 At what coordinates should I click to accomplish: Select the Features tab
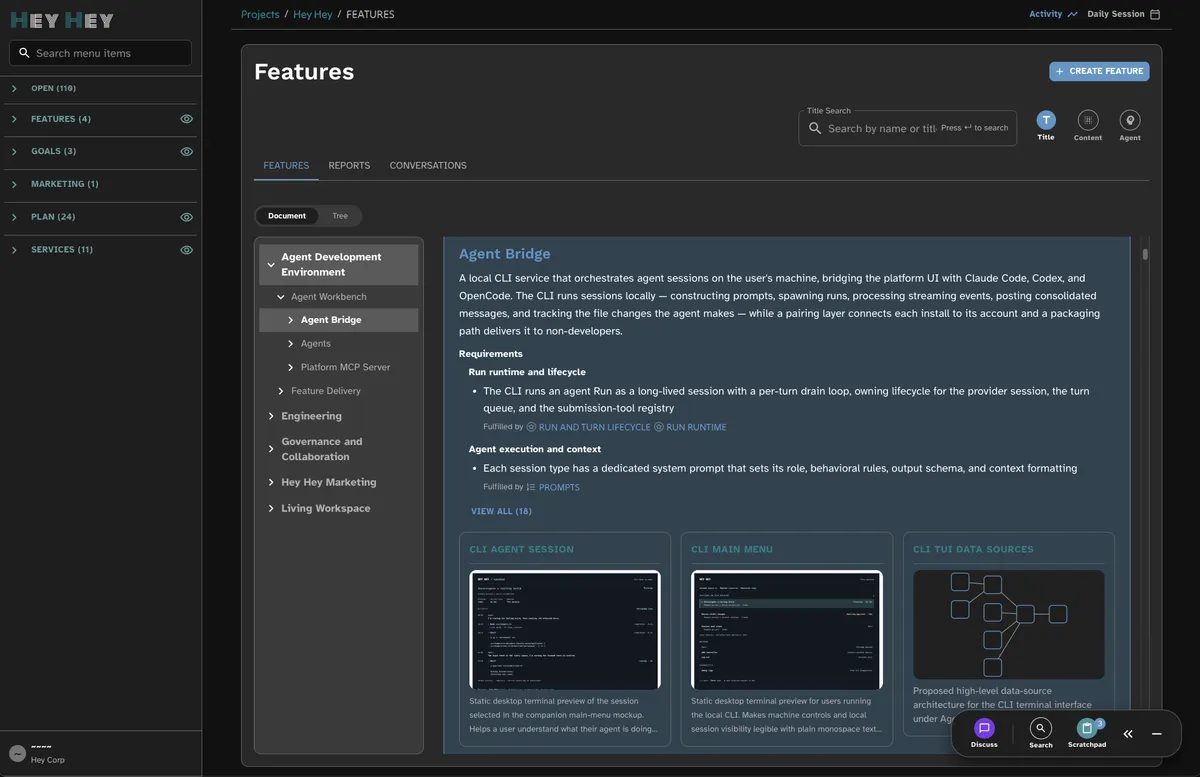pos(286,166)
